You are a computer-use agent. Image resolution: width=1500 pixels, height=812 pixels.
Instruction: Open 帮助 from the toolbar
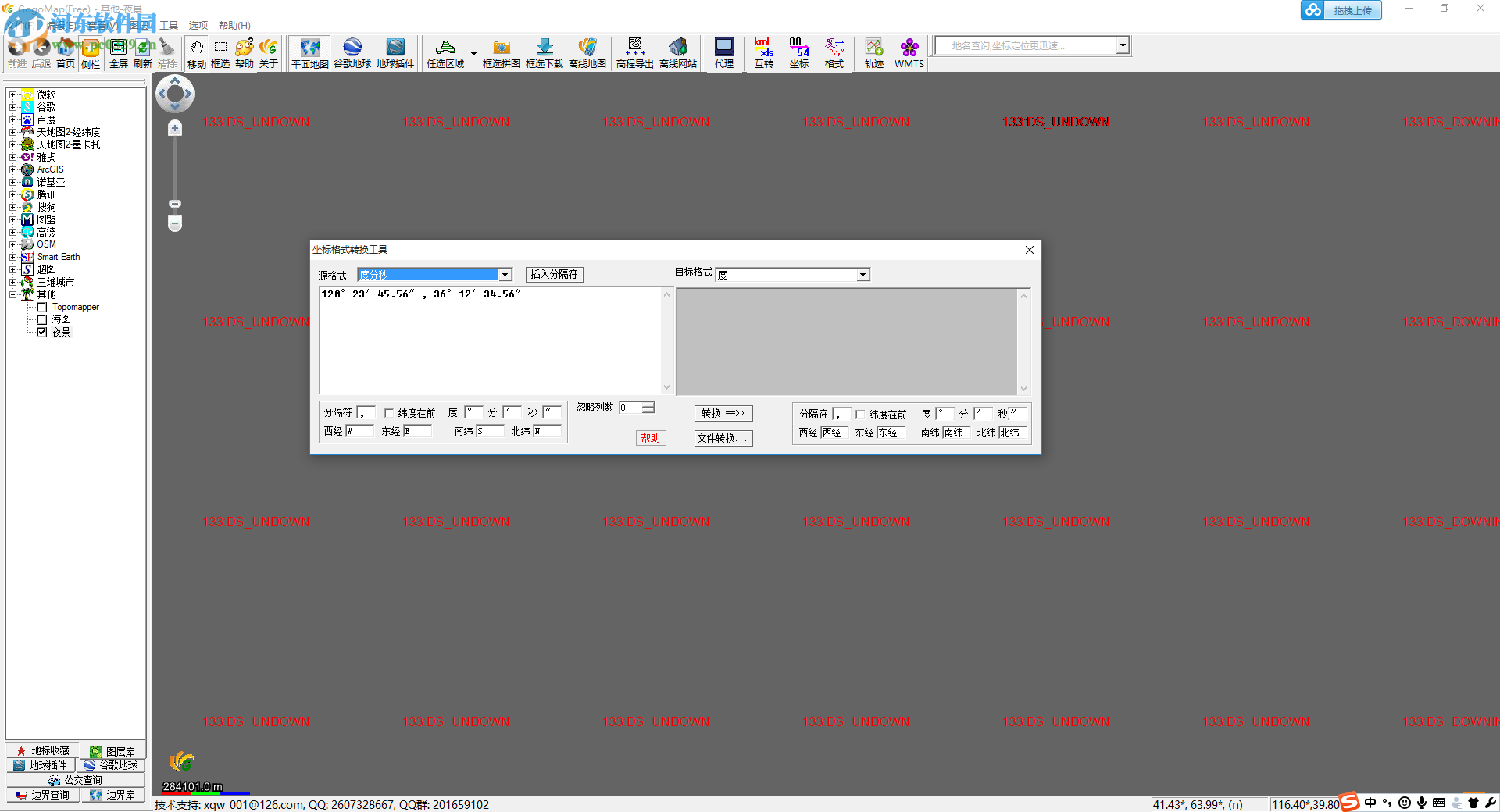(245, 54)
